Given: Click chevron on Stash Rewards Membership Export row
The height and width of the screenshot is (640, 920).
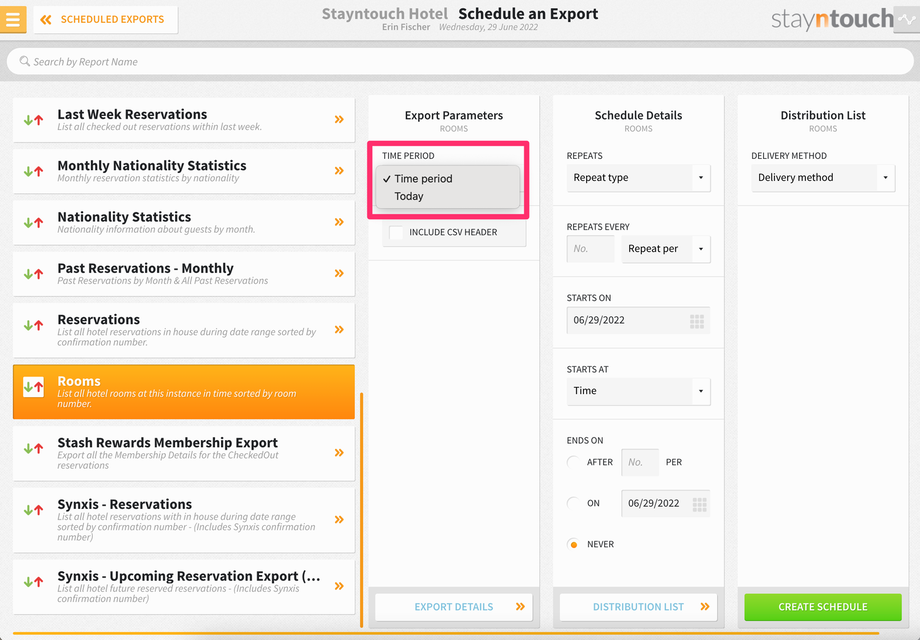Looking at the screenshot, I should (339, 452).
